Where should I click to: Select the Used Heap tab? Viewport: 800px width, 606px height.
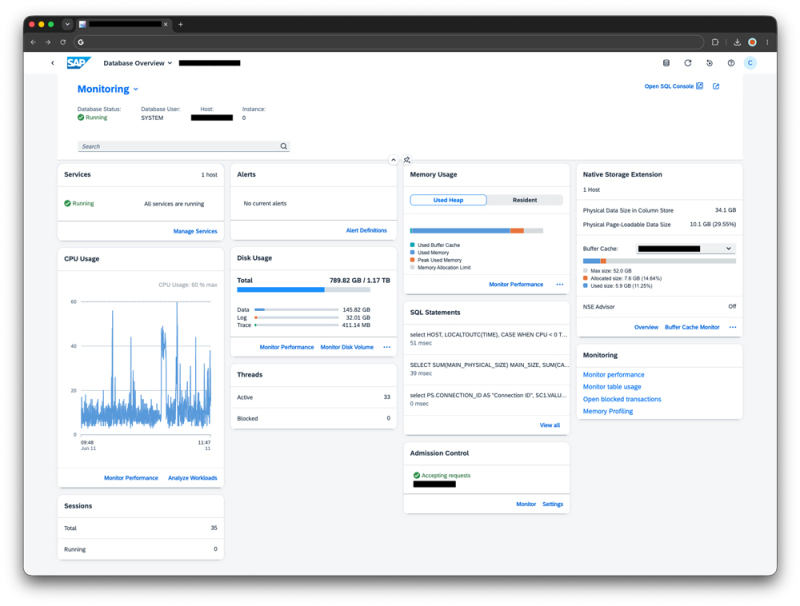click(448, 200)
